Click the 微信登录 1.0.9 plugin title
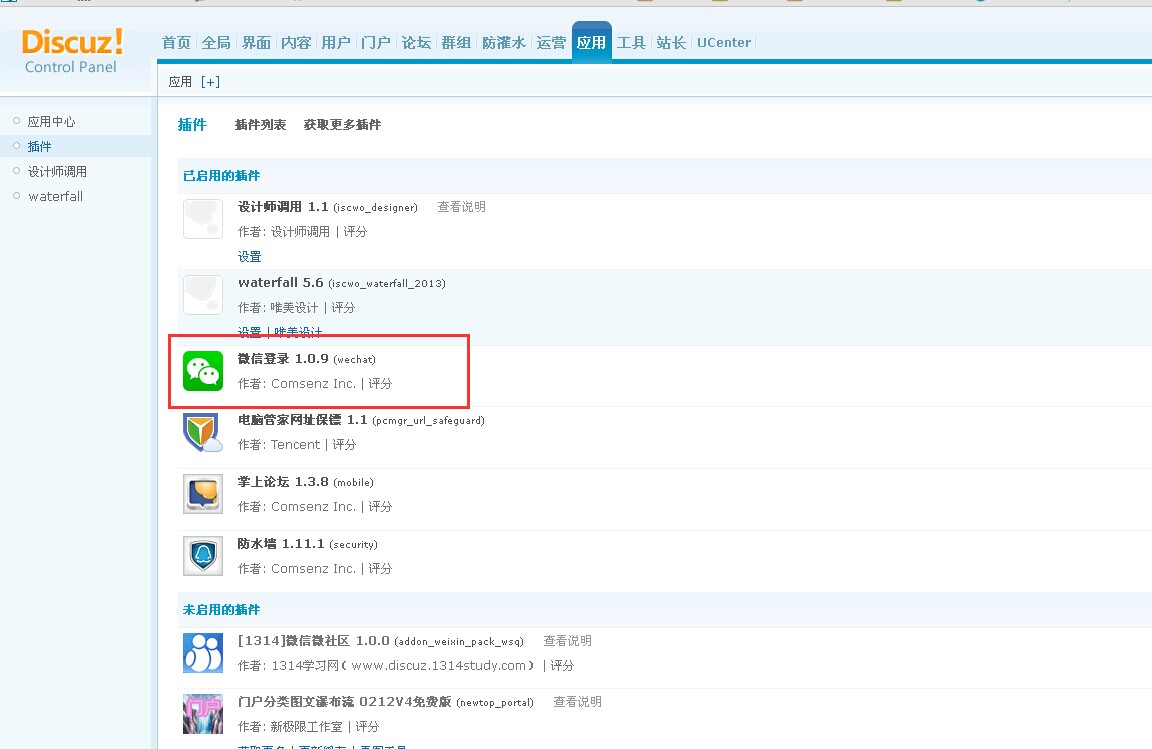1152x749 pixels. pos(283,359)
